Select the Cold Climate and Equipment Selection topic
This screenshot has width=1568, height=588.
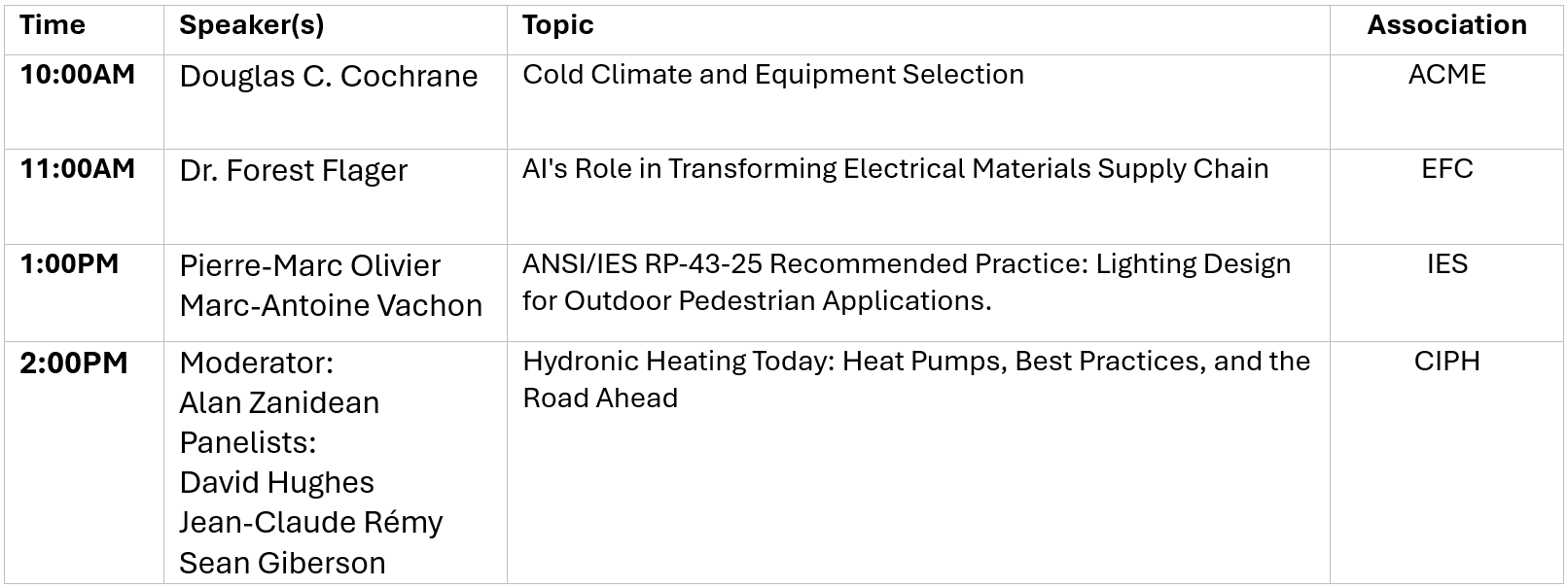coord(772,75)
